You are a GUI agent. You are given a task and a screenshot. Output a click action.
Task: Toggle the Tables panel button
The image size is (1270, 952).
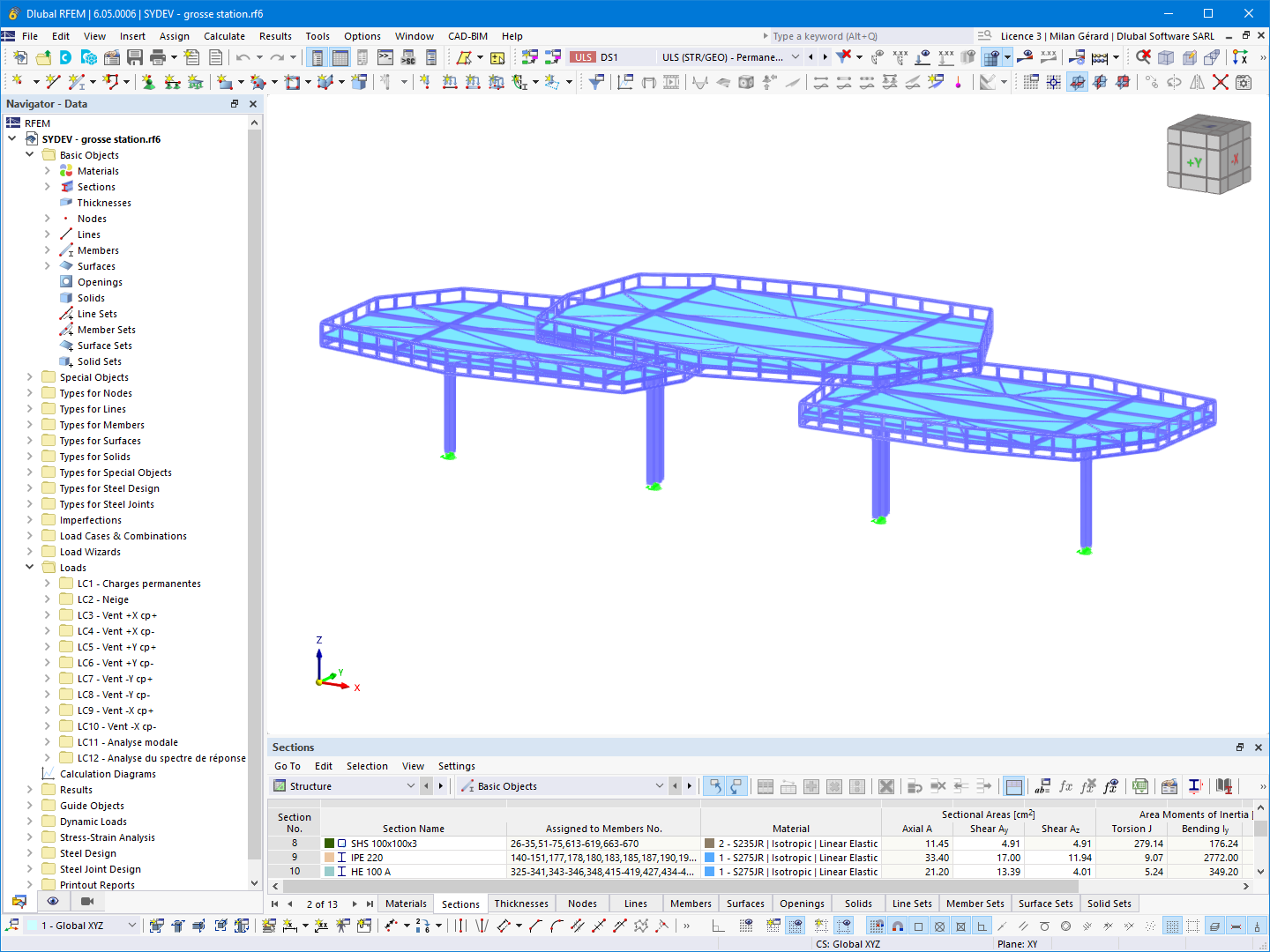[340, 57]
